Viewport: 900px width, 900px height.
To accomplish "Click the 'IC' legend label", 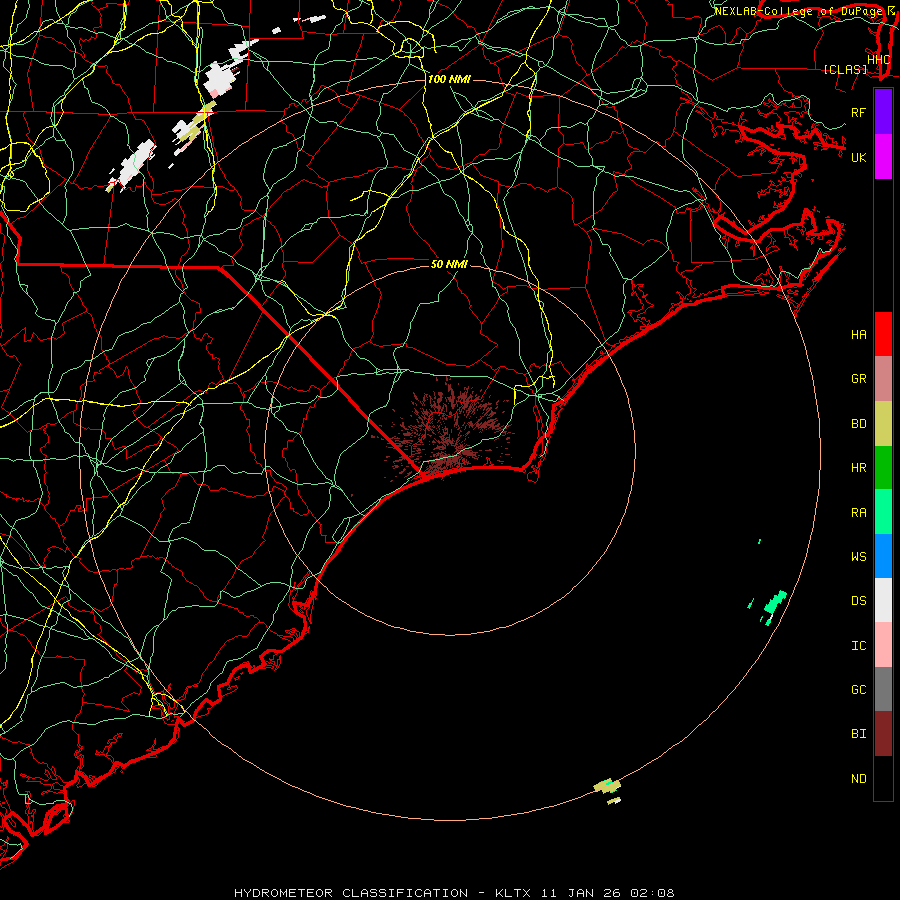I will [x=859, y=646].
